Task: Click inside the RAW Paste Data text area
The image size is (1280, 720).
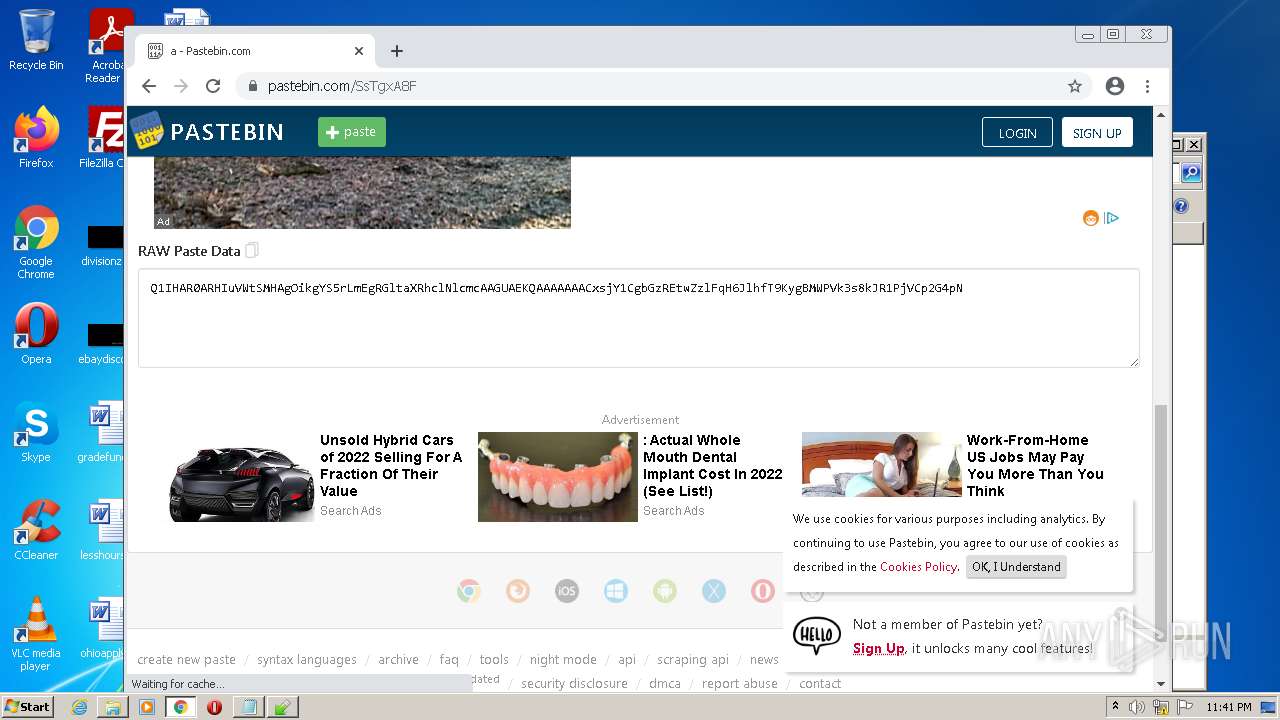Action: click(x=638, y=318)
